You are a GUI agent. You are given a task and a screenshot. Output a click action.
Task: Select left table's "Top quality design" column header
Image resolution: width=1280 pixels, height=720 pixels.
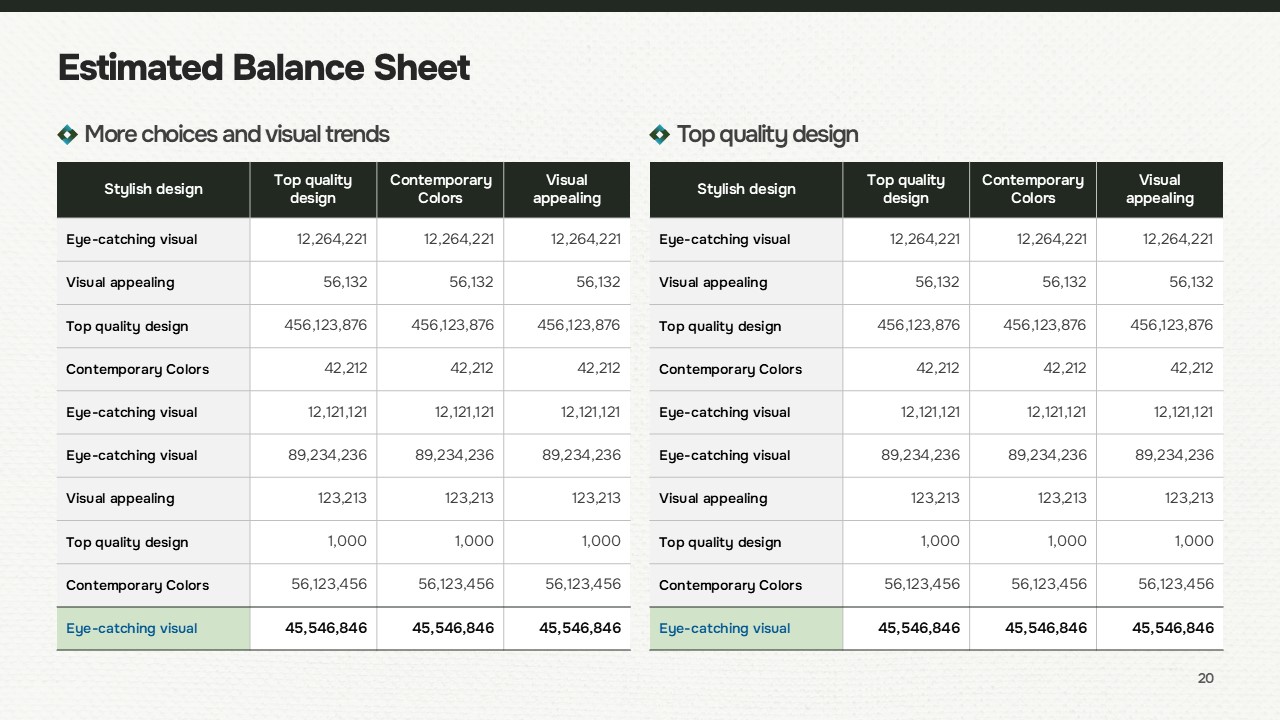pos(313,189)
